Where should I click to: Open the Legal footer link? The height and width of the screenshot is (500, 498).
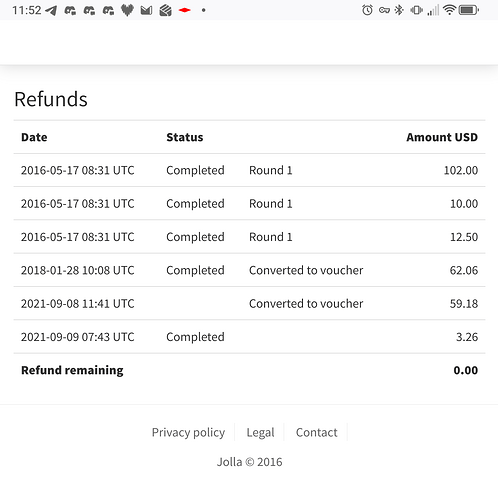(260, 432)
